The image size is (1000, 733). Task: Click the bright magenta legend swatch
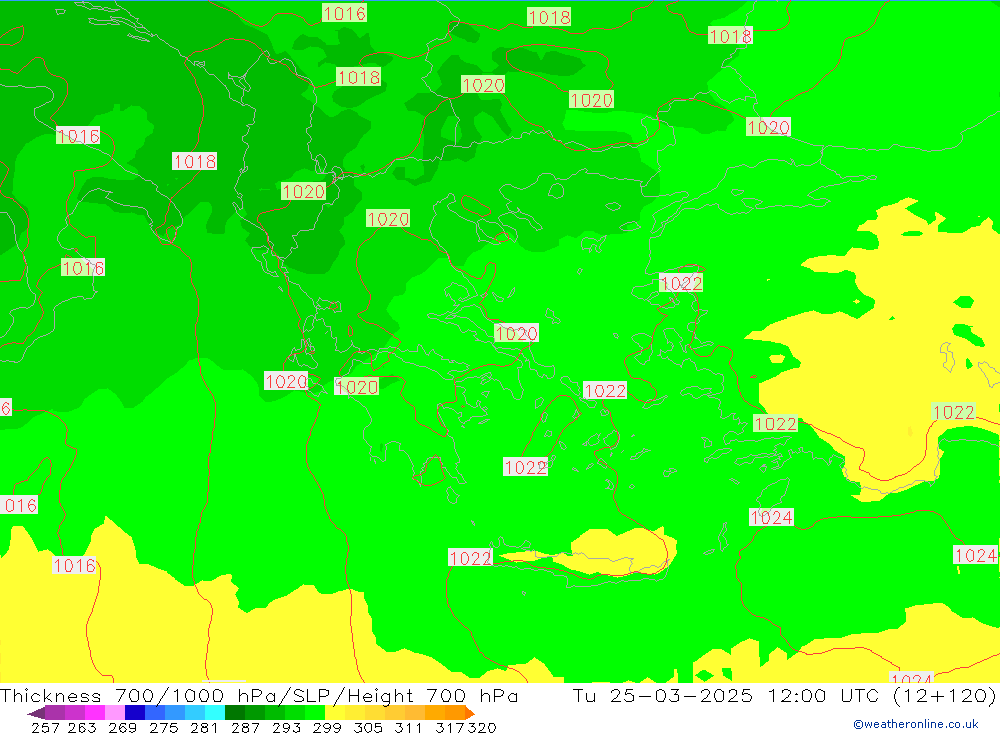tap(93, 713)
